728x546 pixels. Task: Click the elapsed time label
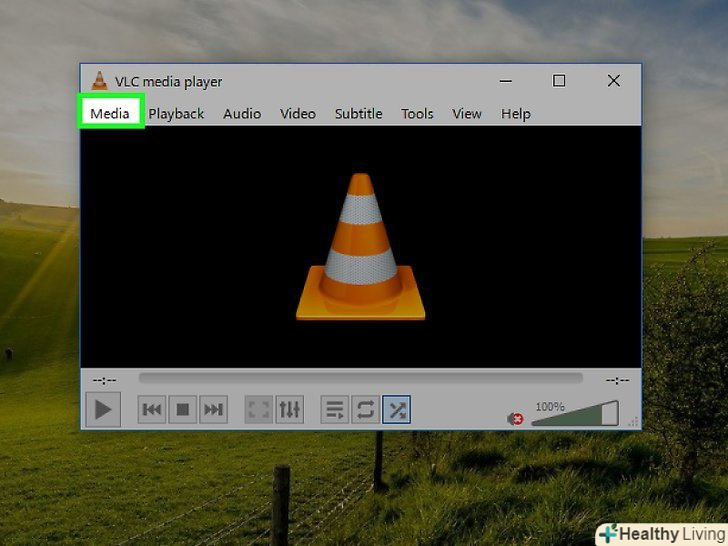click(104, 381)
